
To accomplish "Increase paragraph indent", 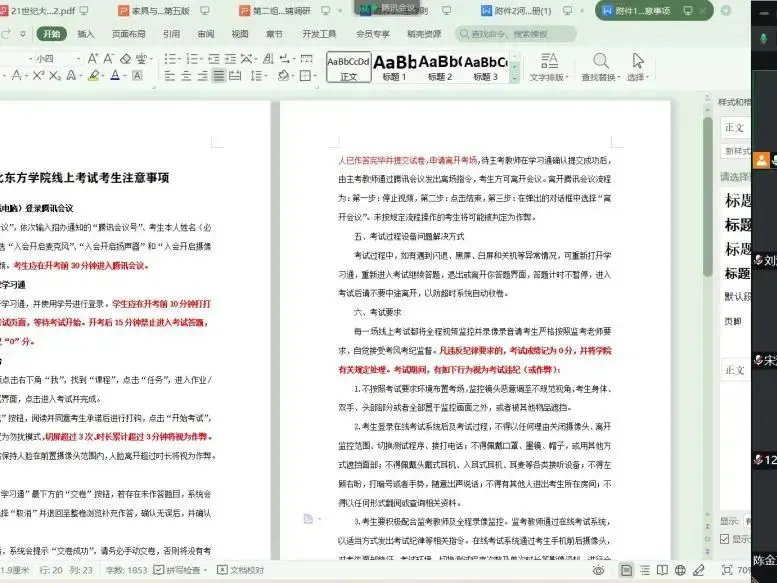I will 230,59.
